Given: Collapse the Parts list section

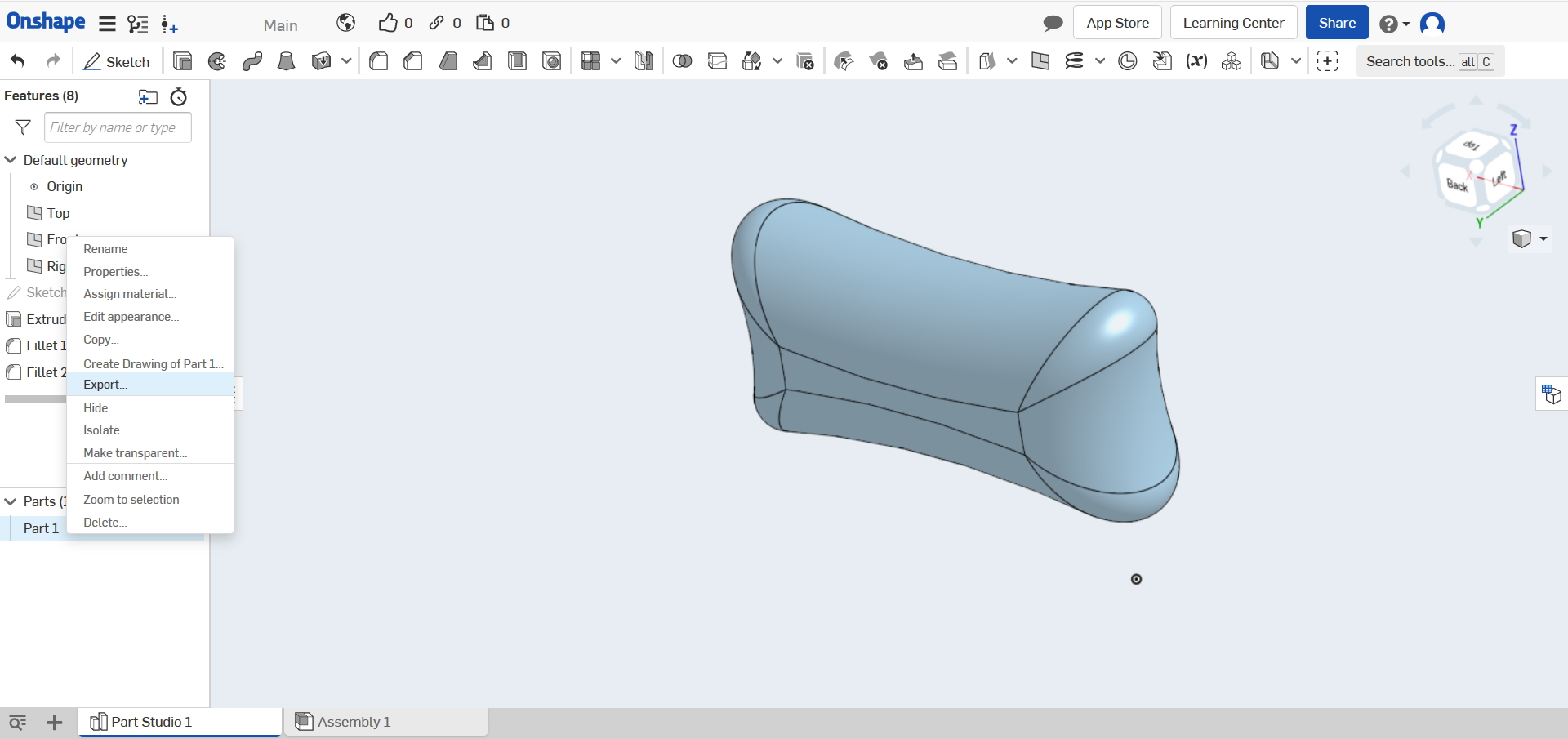Looking at the screenshot, I should [11, 501].
